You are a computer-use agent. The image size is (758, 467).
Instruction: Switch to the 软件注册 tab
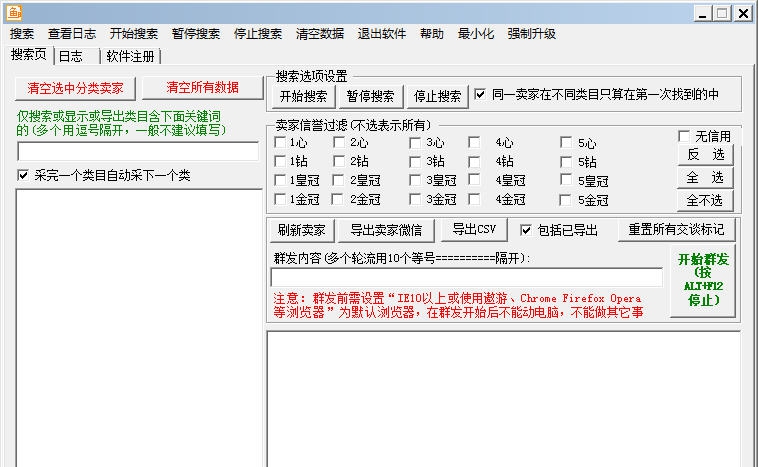(130, 57)
